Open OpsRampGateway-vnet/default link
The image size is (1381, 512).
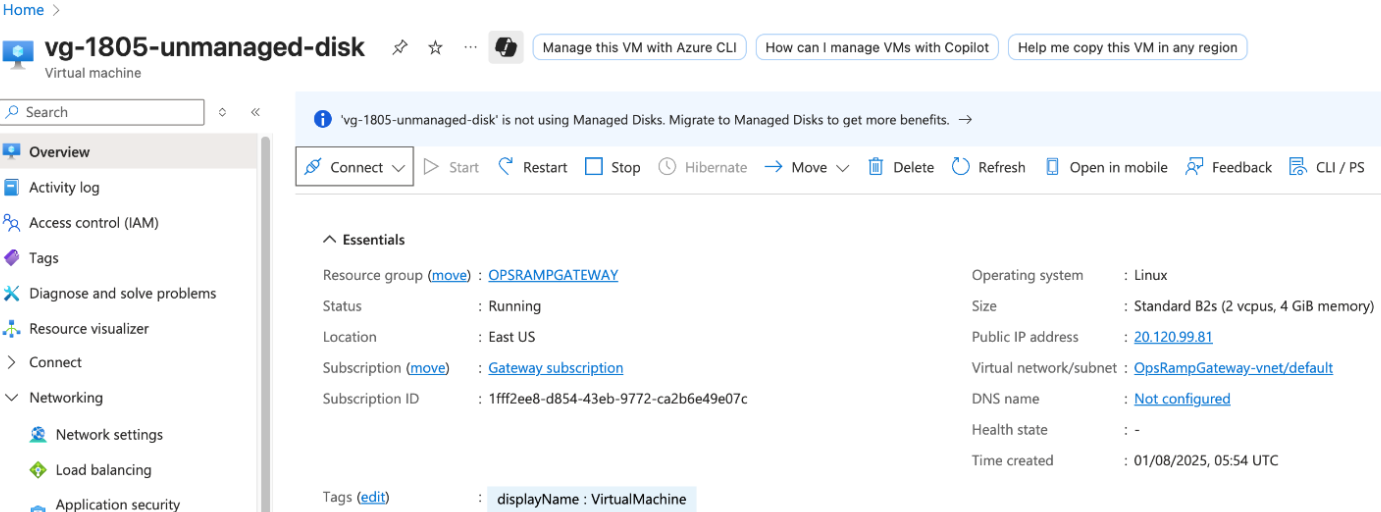coord(1233,368)
